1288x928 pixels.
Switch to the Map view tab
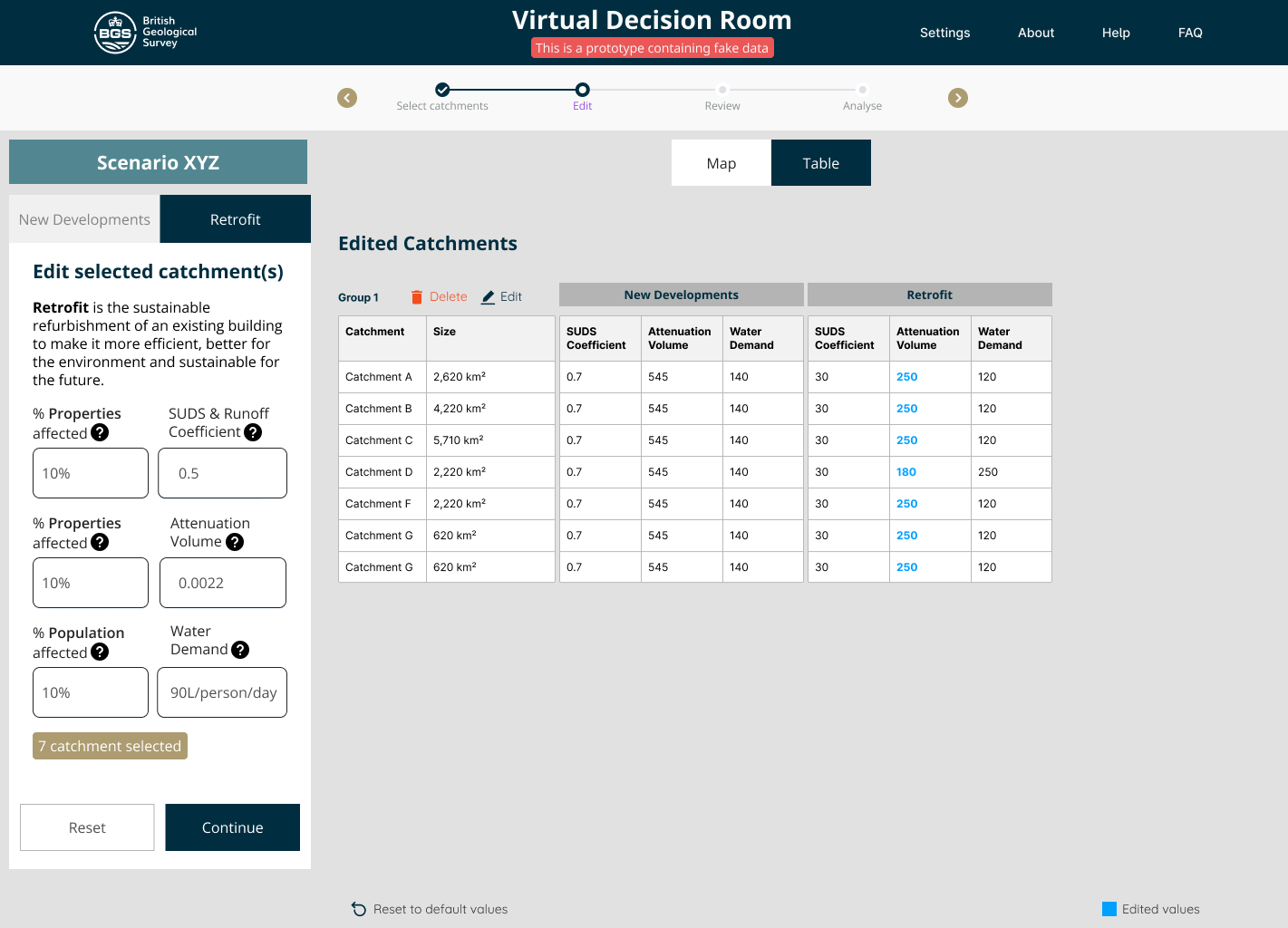(721, 163)
